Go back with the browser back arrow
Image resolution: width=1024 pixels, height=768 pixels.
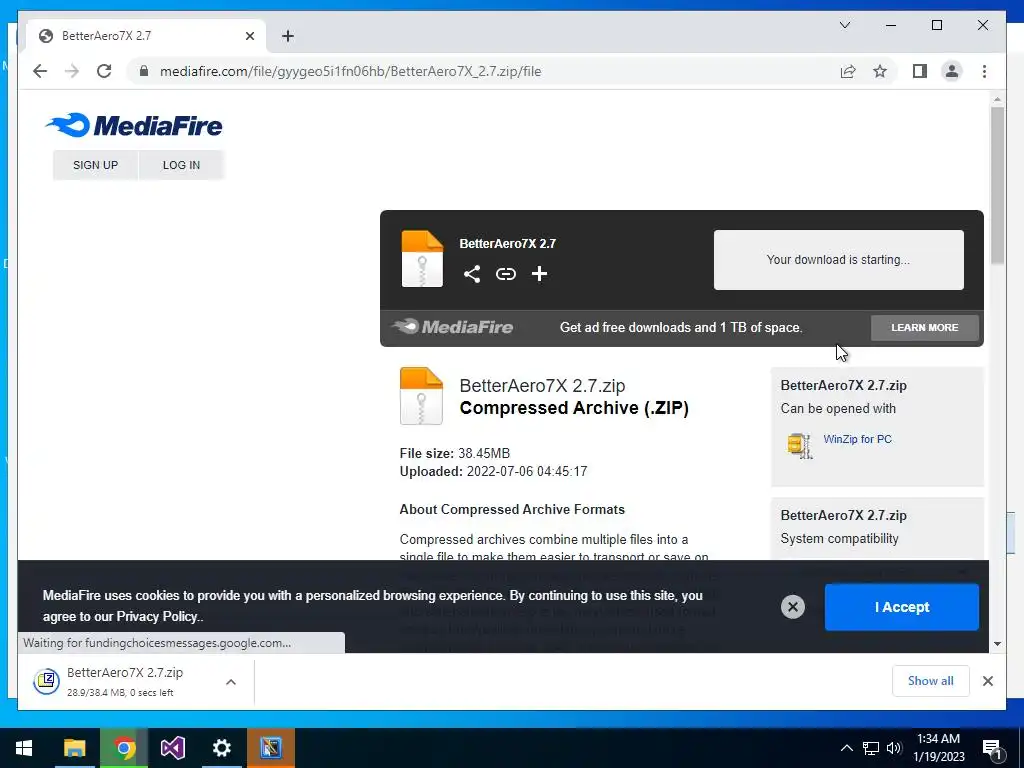pyautogui.click(x=40, y=71)
